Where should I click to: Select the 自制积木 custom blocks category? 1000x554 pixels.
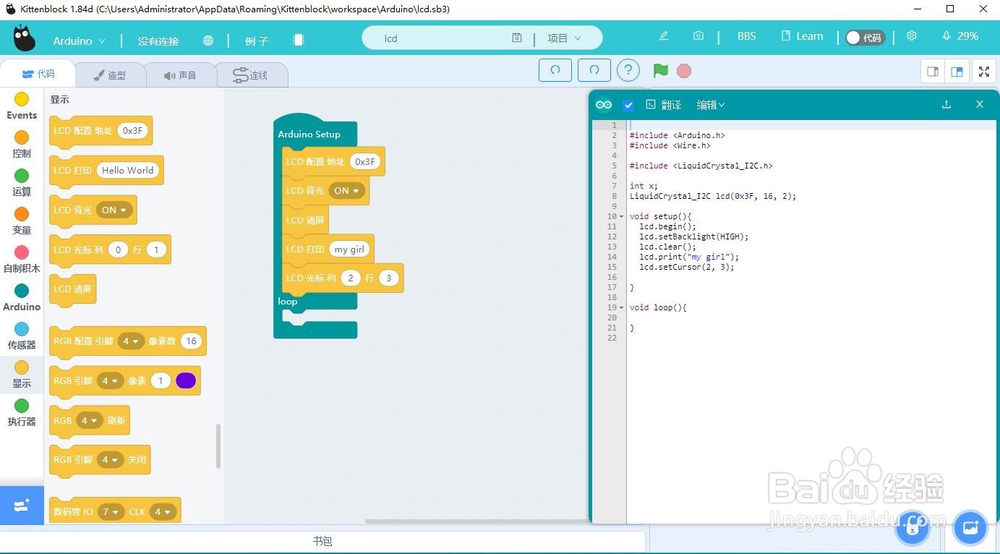pos(22,259)
